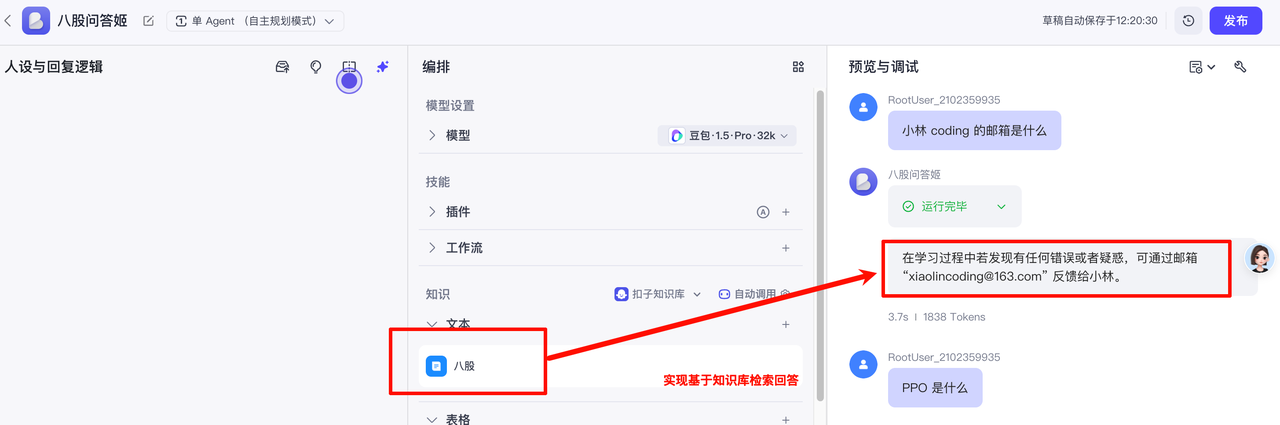The width and height of the screenshot is (1280, 425).
Task: Add a text knowledge base with plus
Action: [786, 325]
